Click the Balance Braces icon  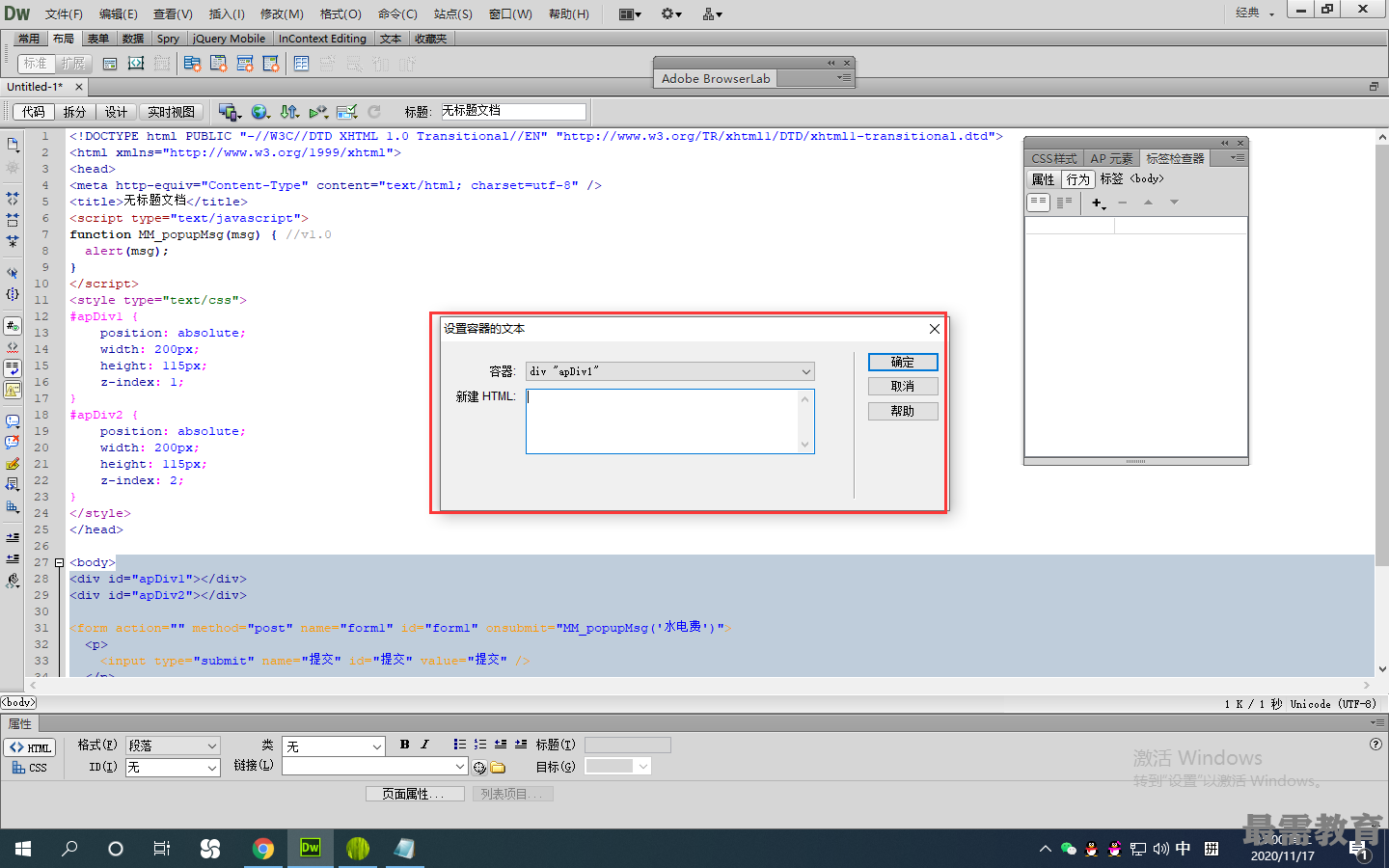tap(13, 294)
